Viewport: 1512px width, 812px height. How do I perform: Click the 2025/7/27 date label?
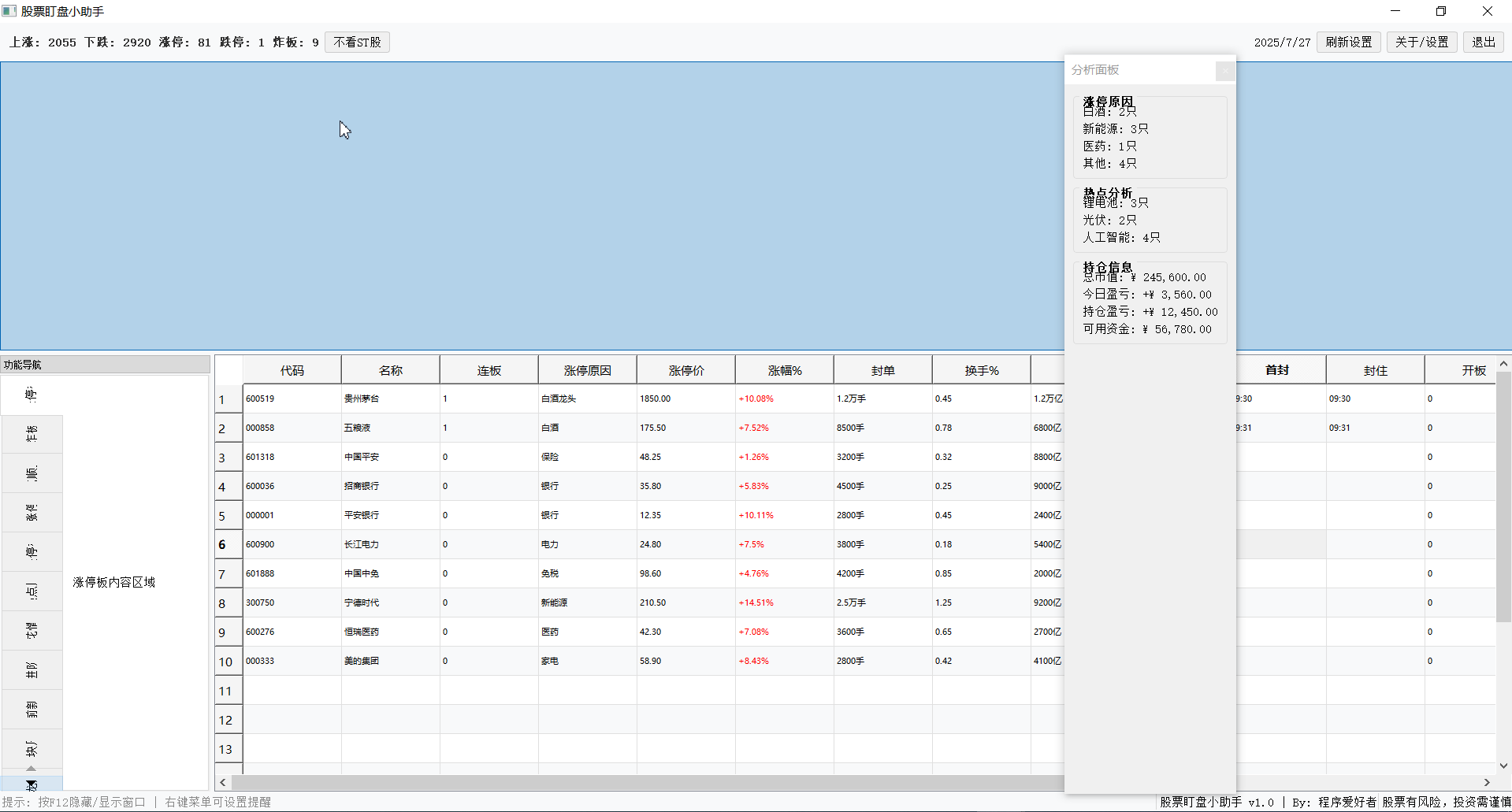tap(1282, 43)
